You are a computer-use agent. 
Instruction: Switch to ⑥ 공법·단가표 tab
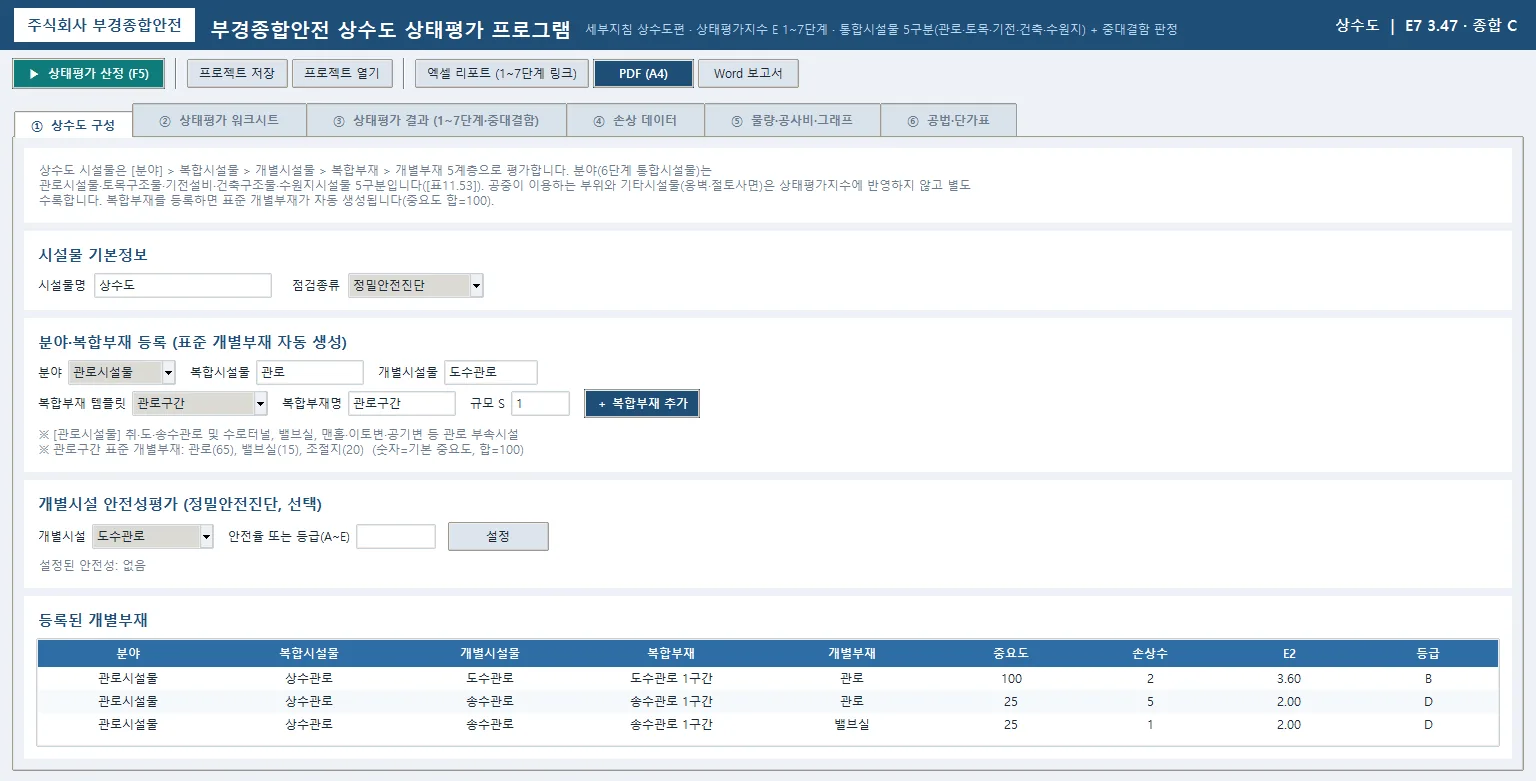click(948, 120)
